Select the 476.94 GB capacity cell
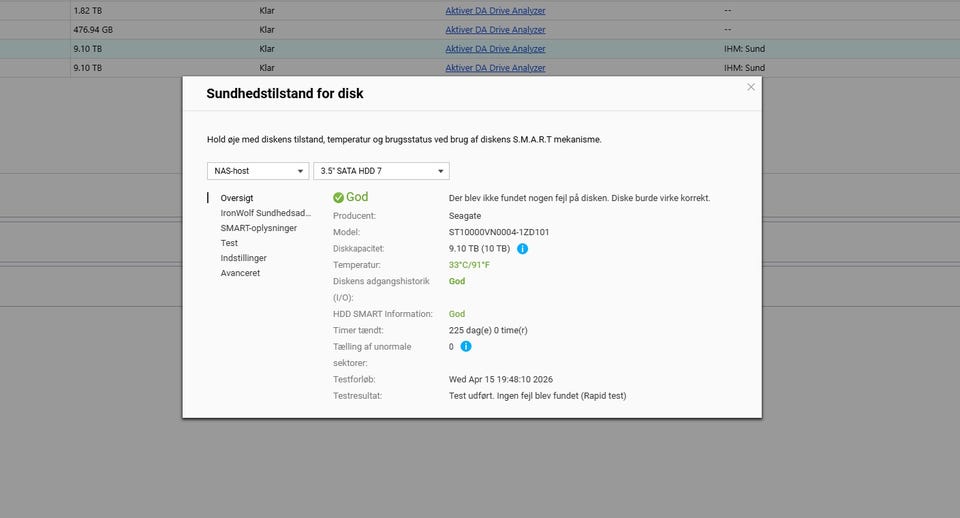Screen dimensions: 960x518 (93, 29)
